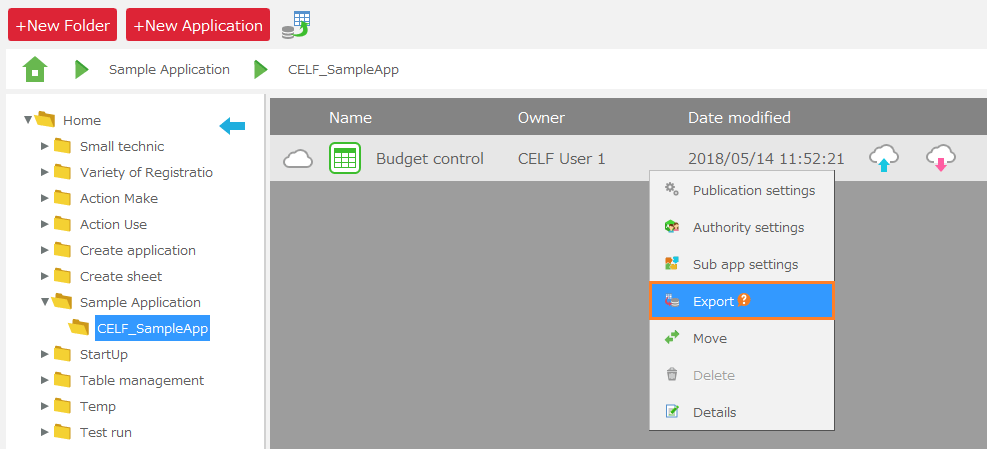
Task: Collapse the Sample Application folder
Action: click(x=45, y=302)
